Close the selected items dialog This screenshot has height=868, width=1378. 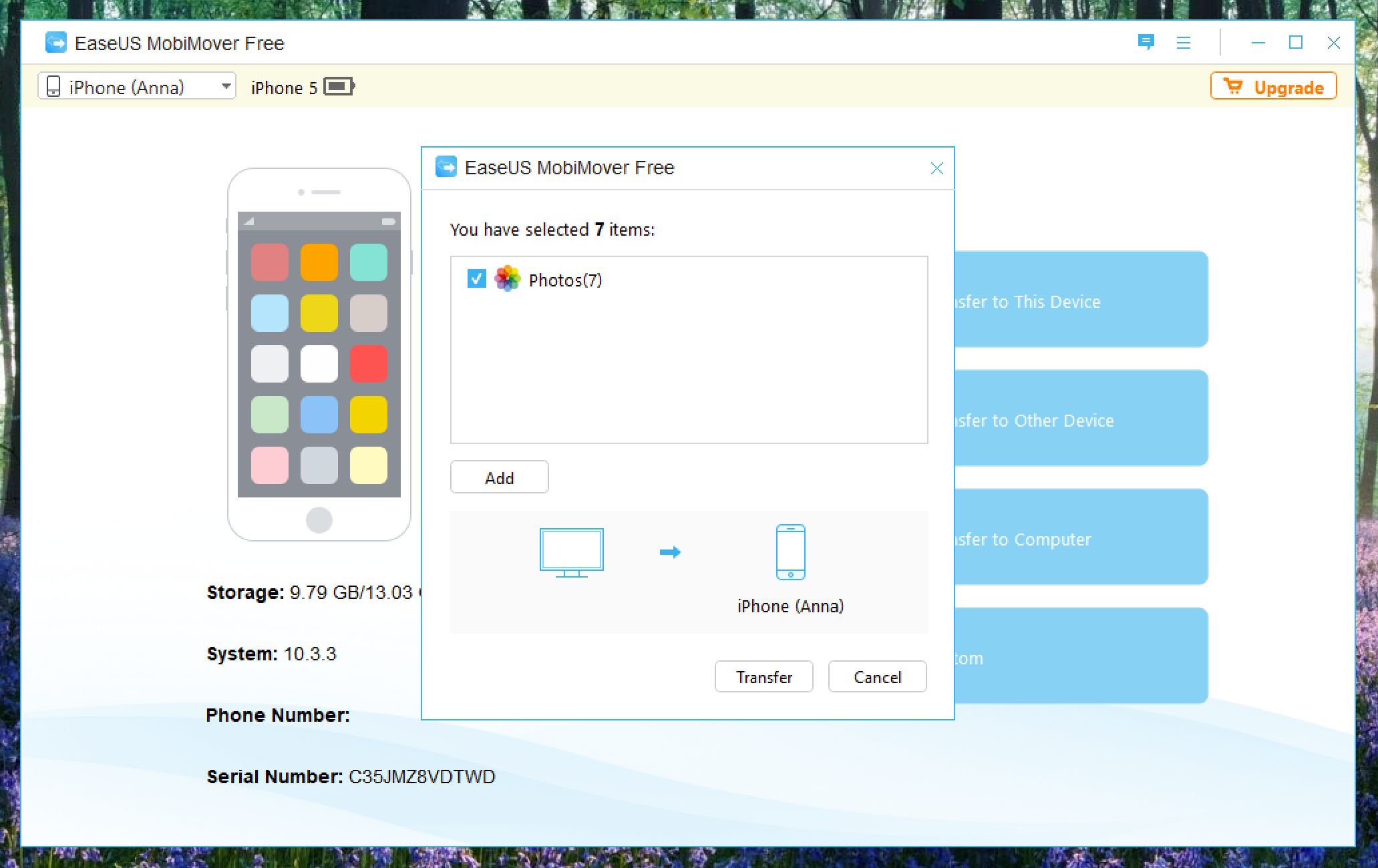(x=936, y=168)
